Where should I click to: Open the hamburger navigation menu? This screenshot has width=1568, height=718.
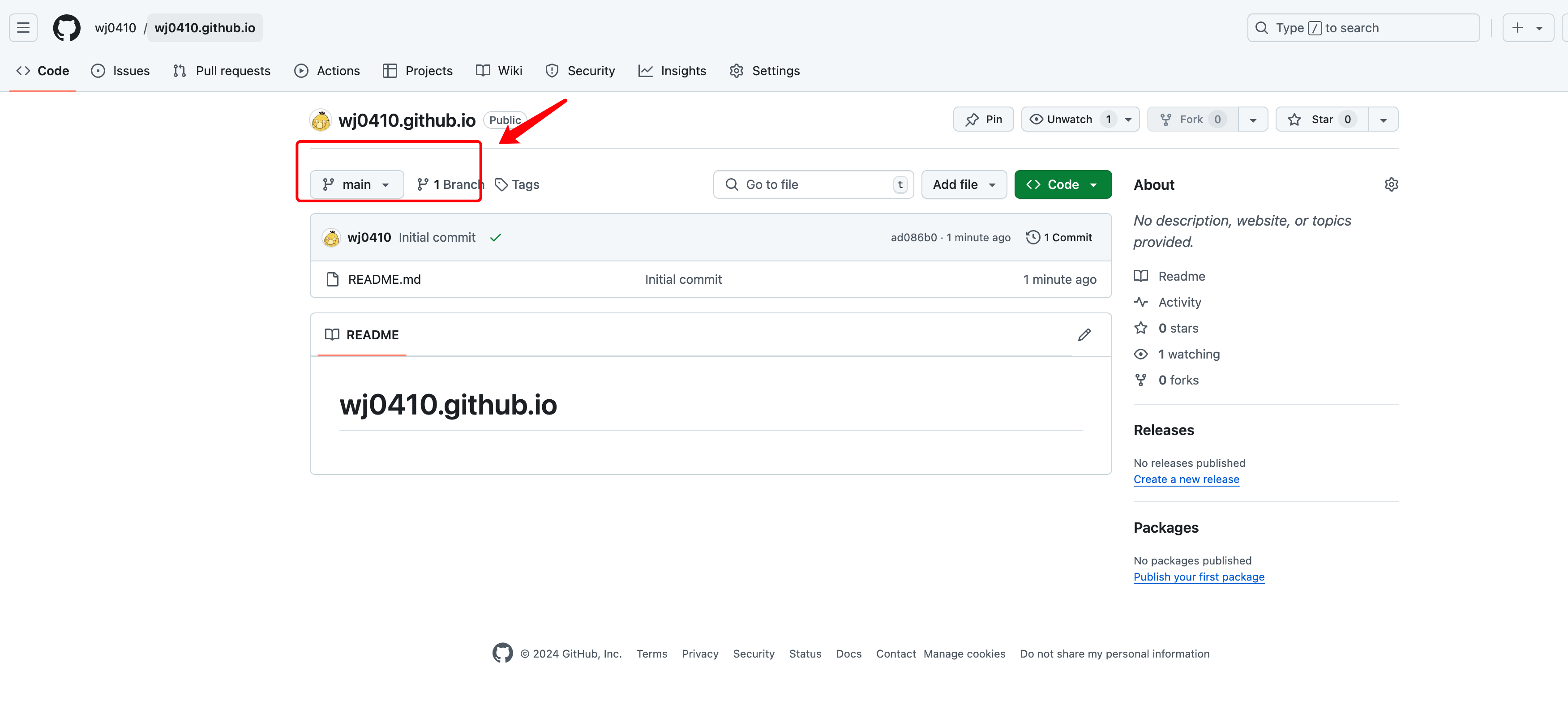[x=23, y=28]
